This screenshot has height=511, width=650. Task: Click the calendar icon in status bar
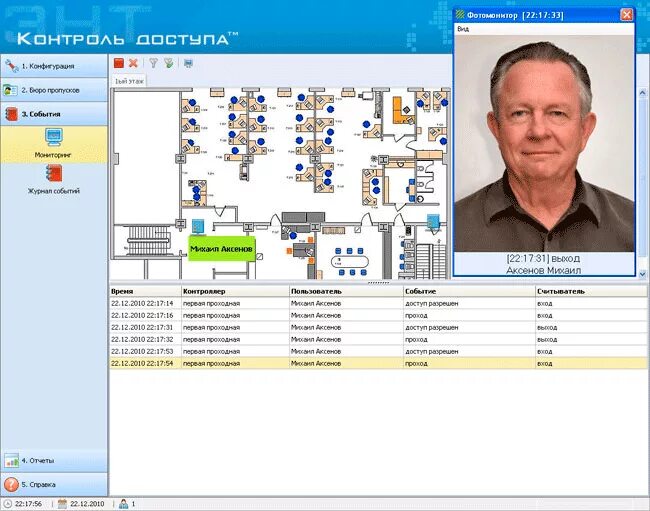(x=62, y=504)
